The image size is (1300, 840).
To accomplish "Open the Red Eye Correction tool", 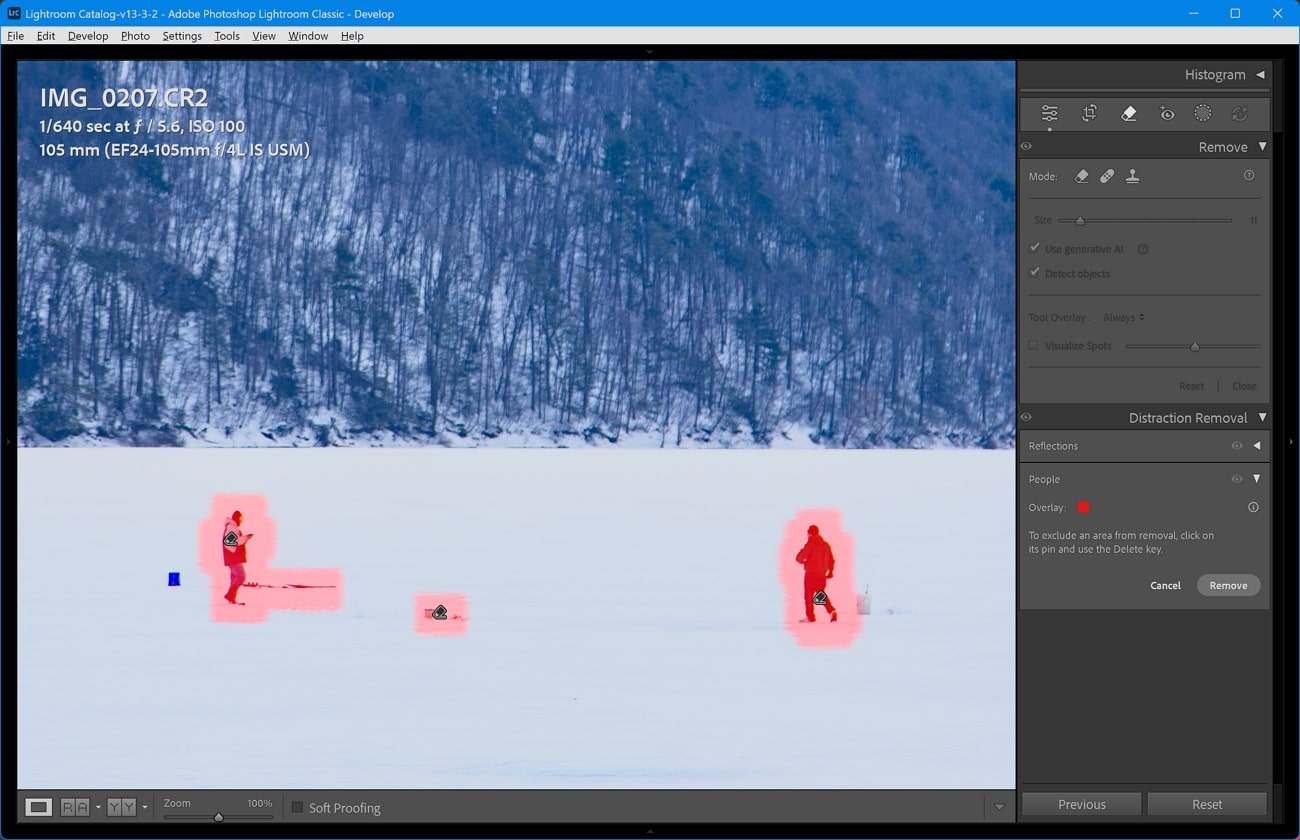I will click(1166, 113).
